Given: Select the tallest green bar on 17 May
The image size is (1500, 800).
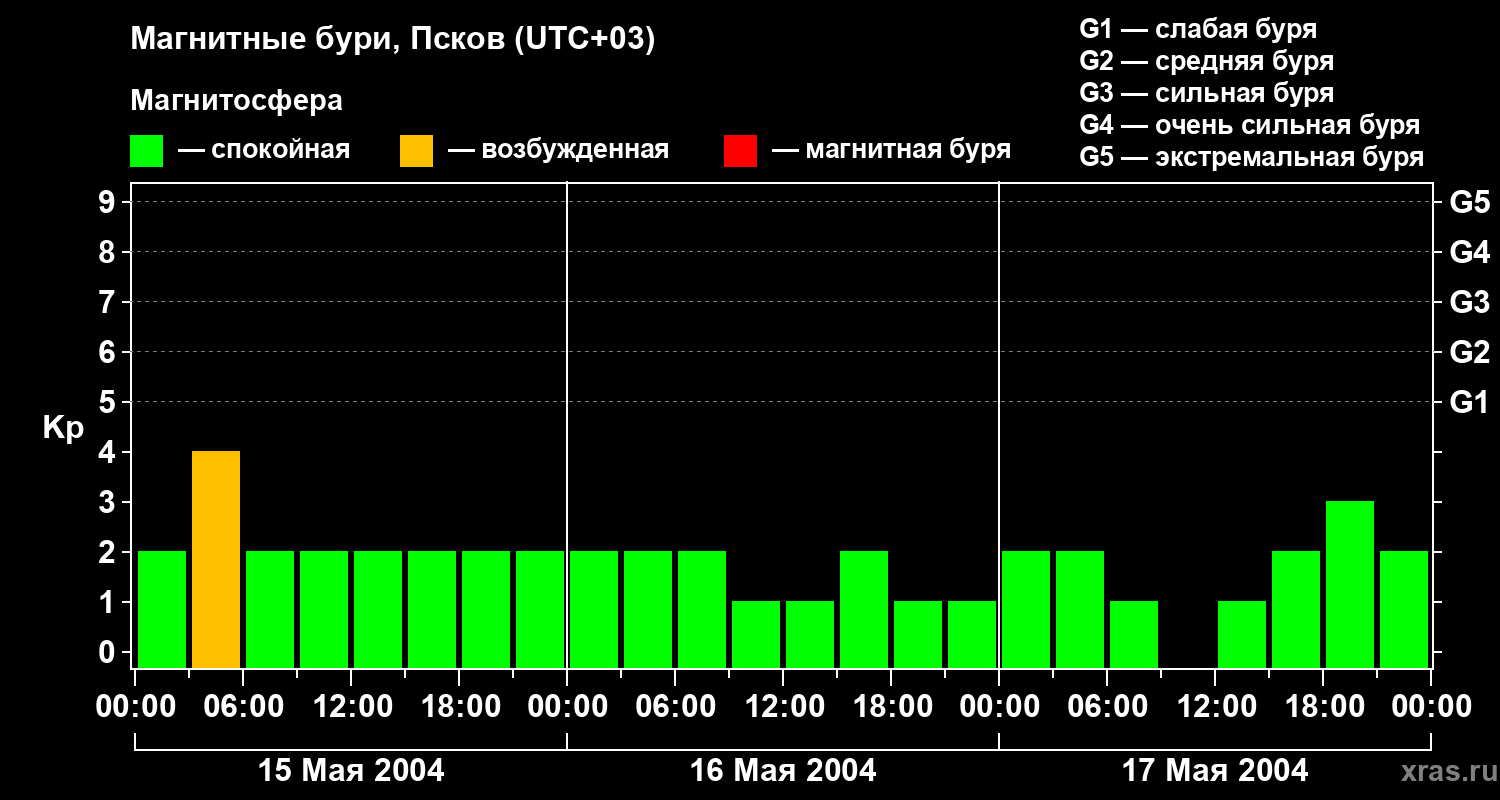Looking at the screenshot, I should pos(1349,584).
